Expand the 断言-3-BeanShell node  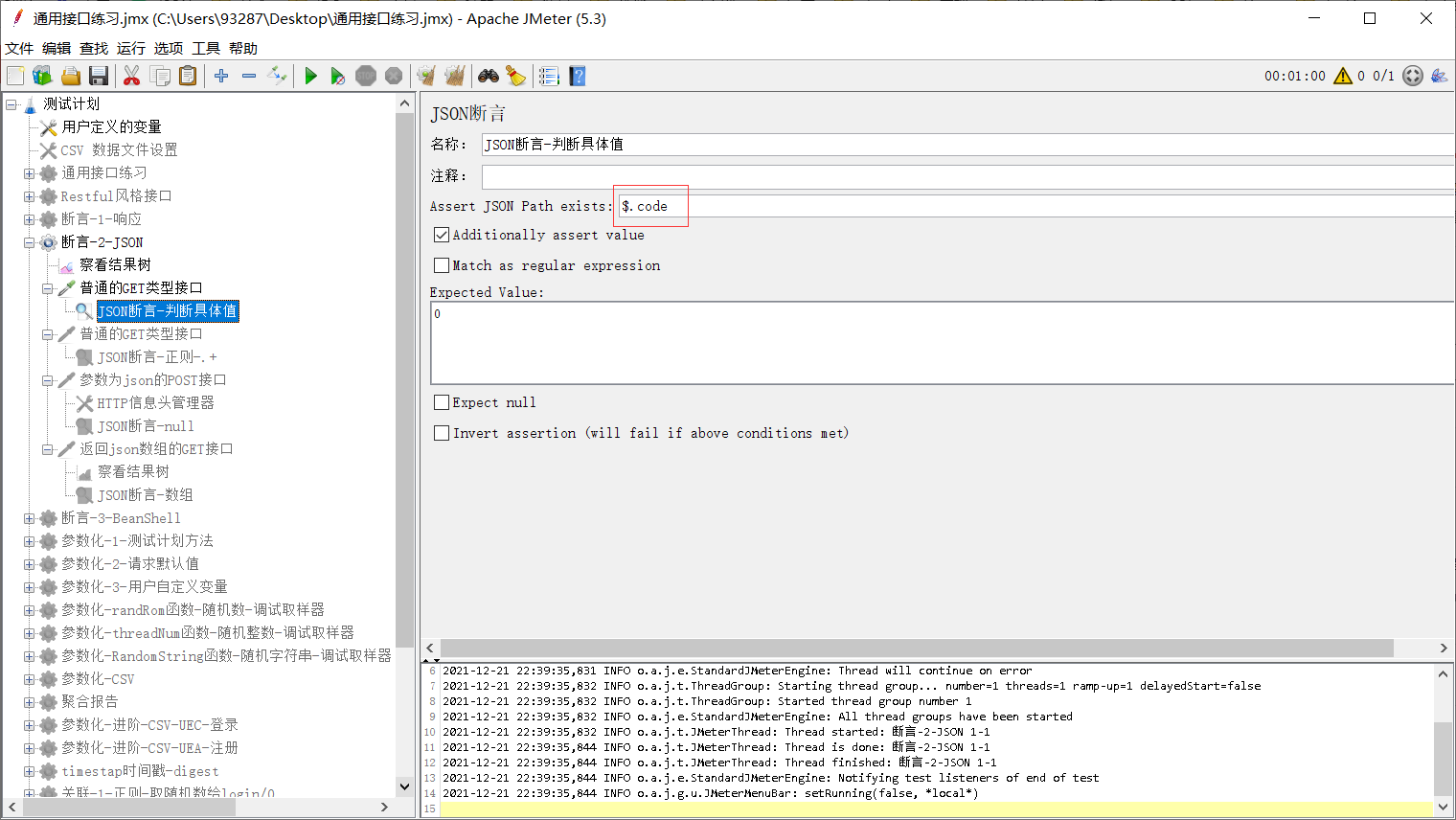[x=30, y=518]
